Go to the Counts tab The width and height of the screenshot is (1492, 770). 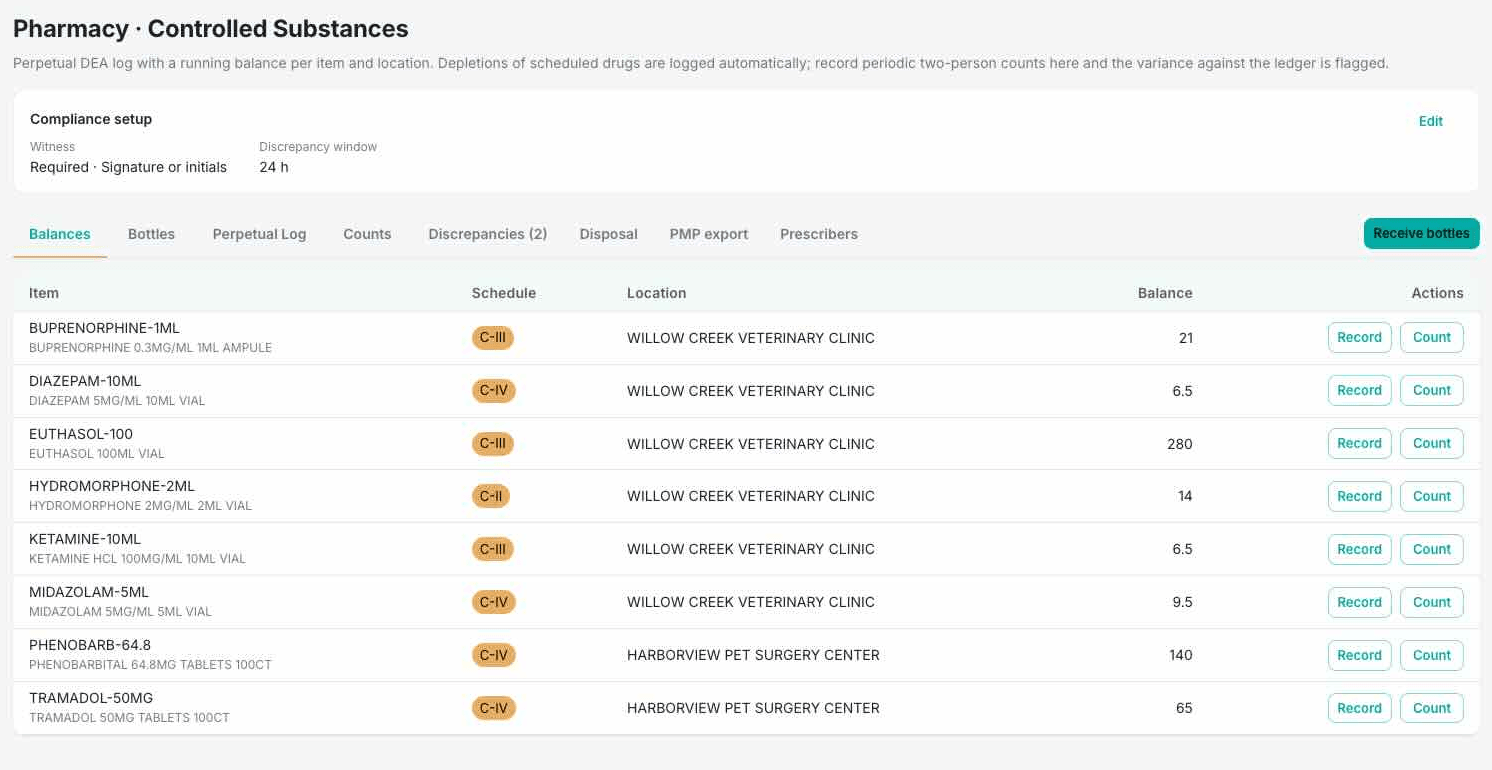(x=367, y=234)
